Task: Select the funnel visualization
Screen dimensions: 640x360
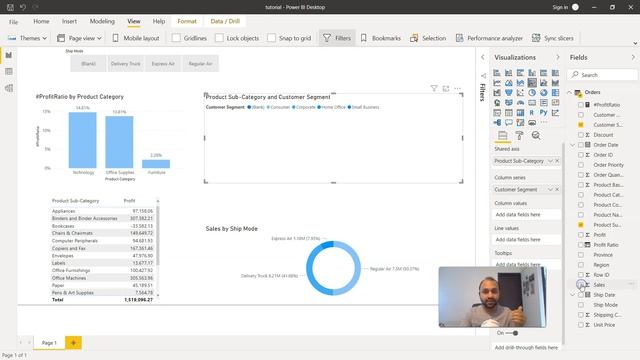Action: [509, 93]
